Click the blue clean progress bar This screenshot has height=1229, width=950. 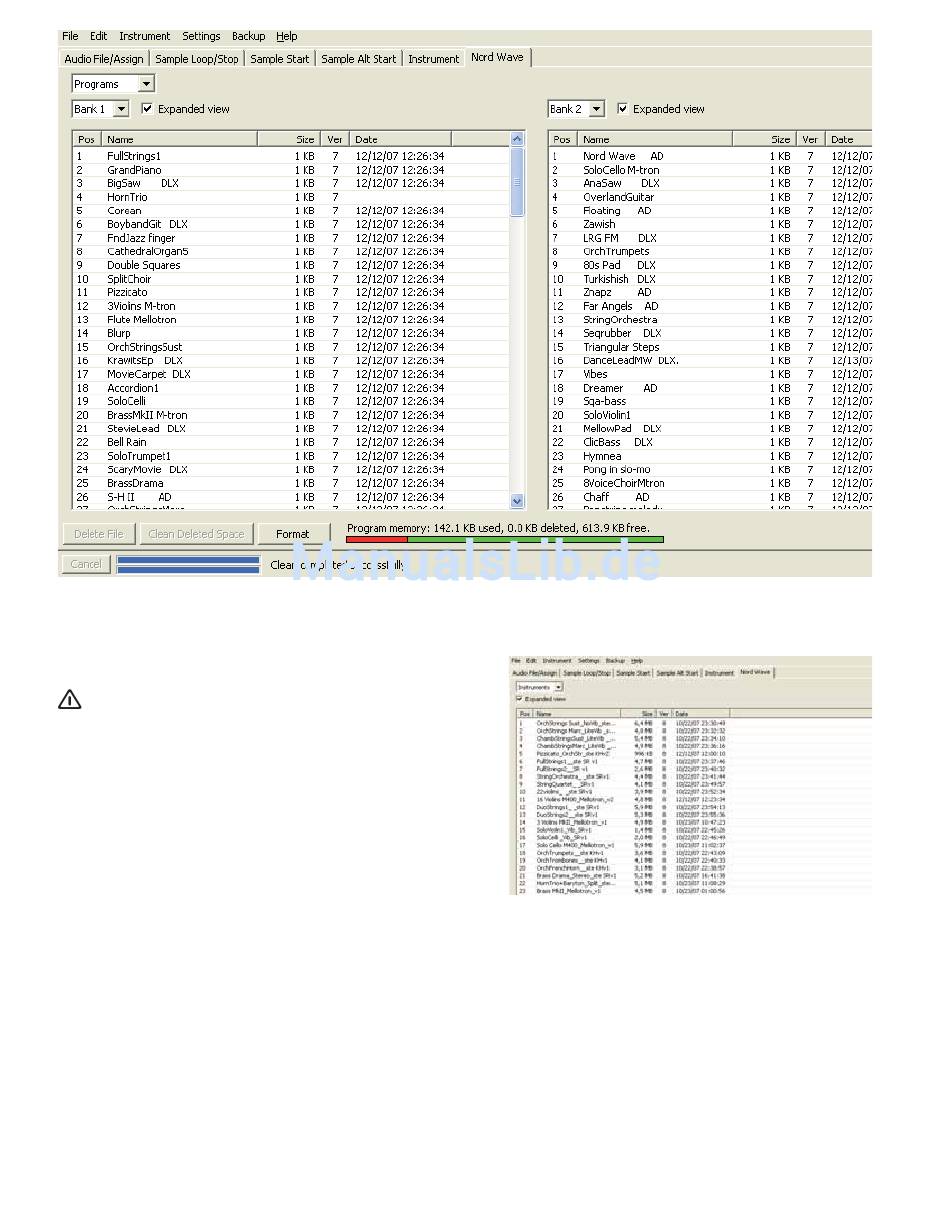tap(188, 565)
